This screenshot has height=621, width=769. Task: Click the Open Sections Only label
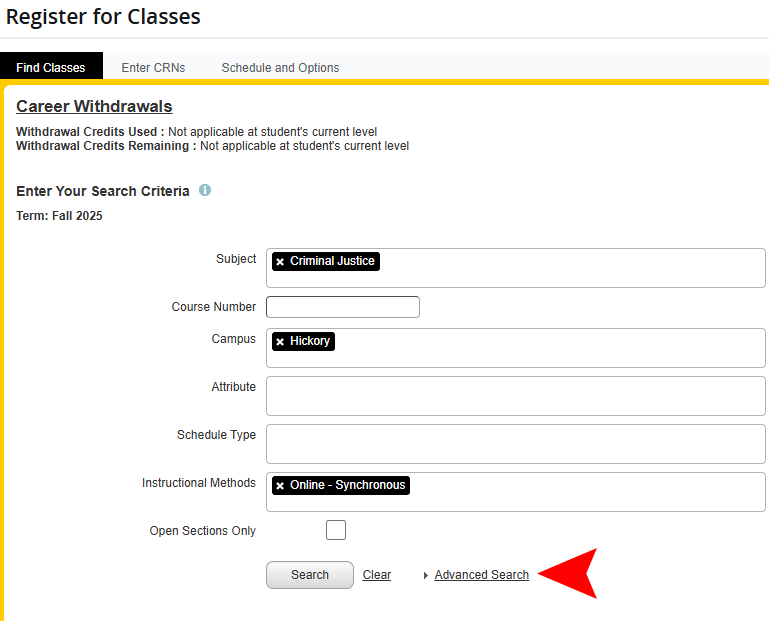point(203,531)
